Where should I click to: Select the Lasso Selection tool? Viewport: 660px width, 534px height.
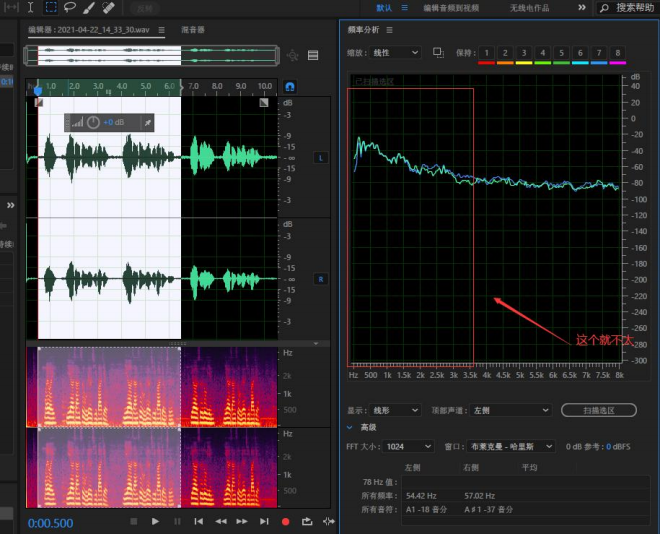click(x=70, y=7)
